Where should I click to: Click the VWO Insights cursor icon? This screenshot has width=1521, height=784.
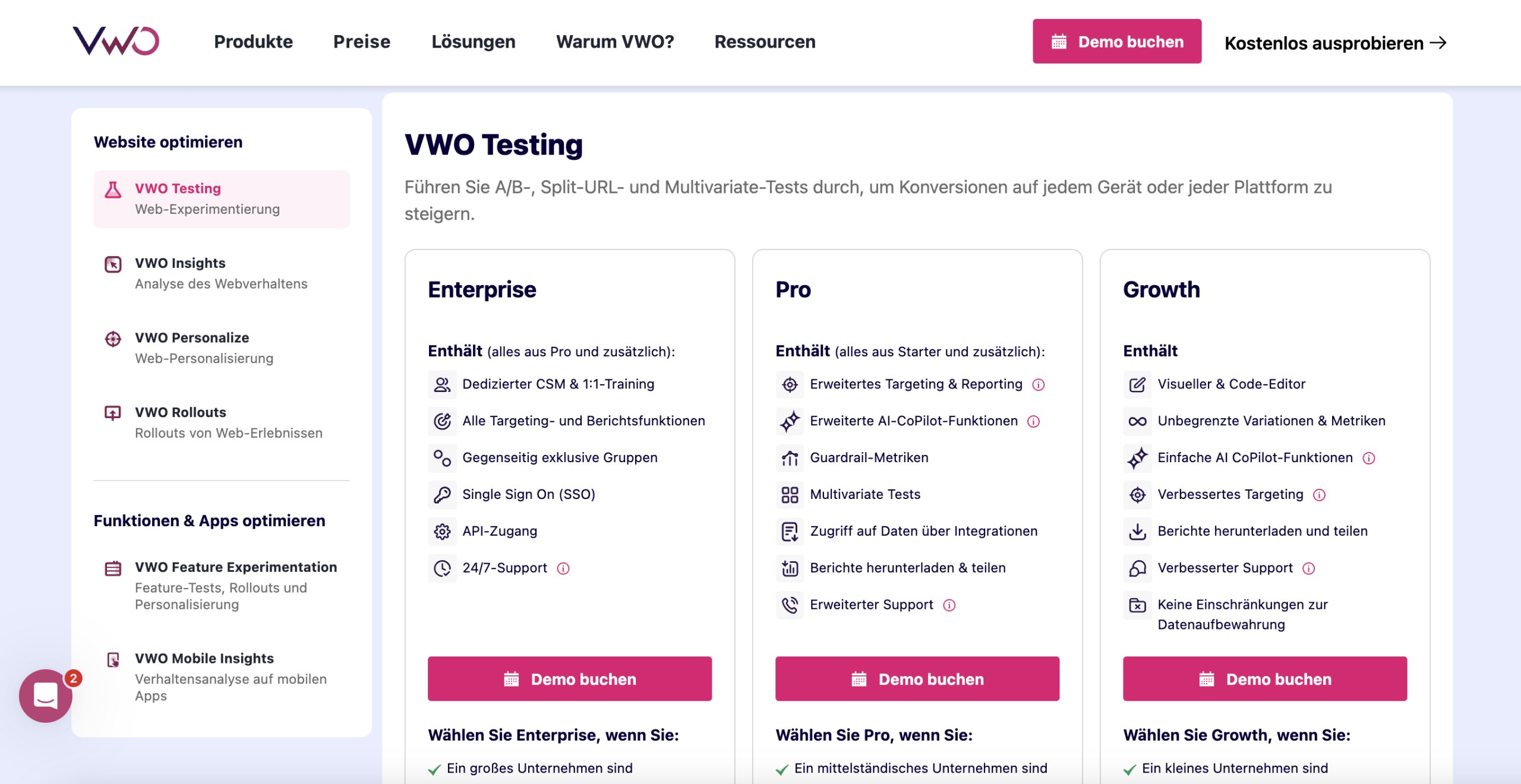point(113,264)
